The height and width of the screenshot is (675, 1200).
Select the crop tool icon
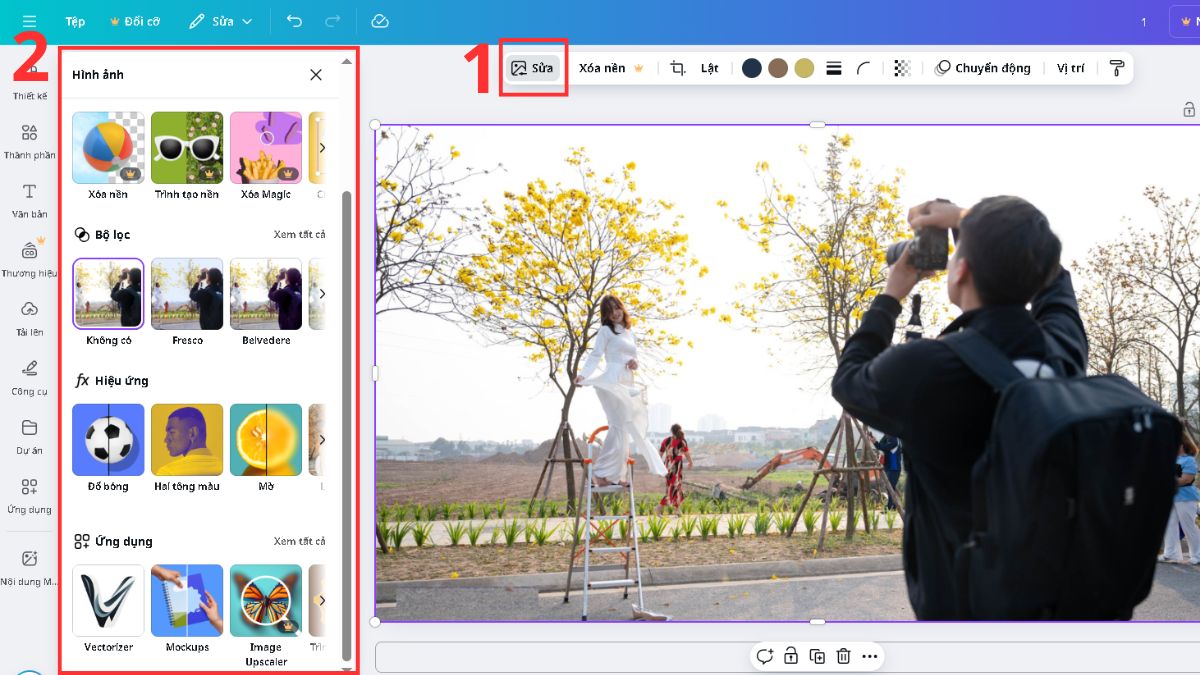[x=678, y=68]
